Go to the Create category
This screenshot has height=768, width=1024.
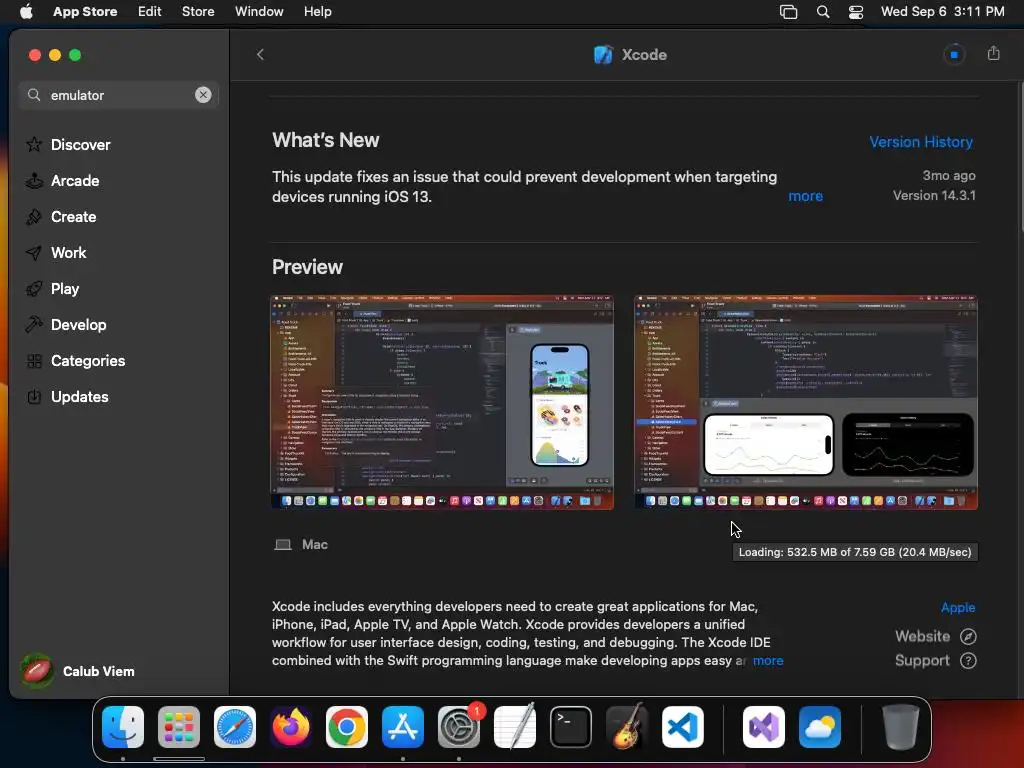(x=61, y=217)
